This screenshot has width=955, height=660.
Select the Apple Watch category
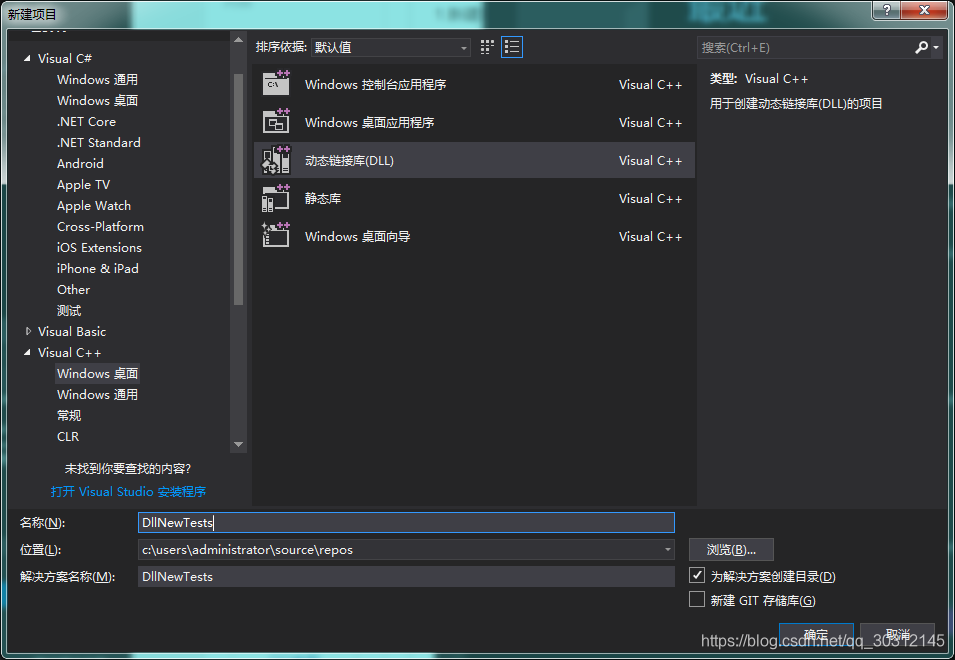click(94, 205)
